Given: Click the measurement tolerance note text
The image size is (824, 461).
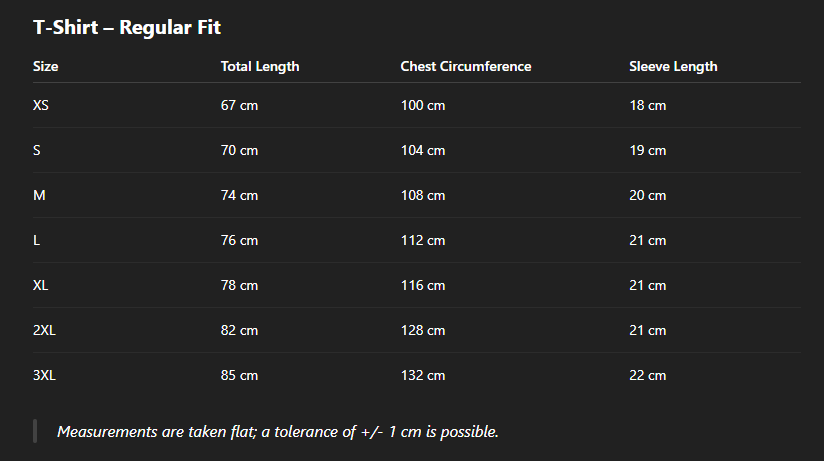Looking at the screenshot, I should (x=278, y=432).
